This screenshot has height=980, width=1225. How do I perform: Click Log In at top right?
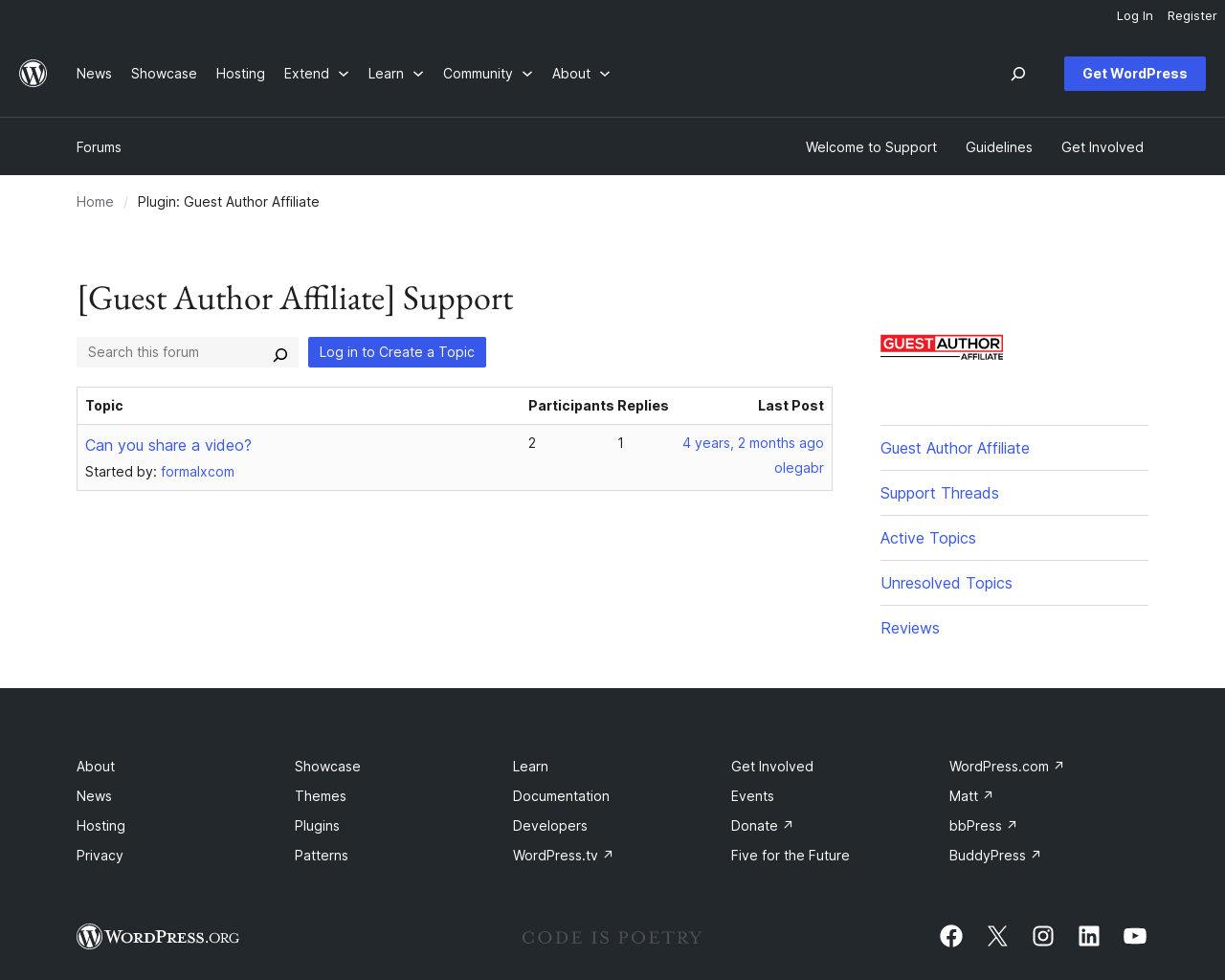coord(1134,15)
